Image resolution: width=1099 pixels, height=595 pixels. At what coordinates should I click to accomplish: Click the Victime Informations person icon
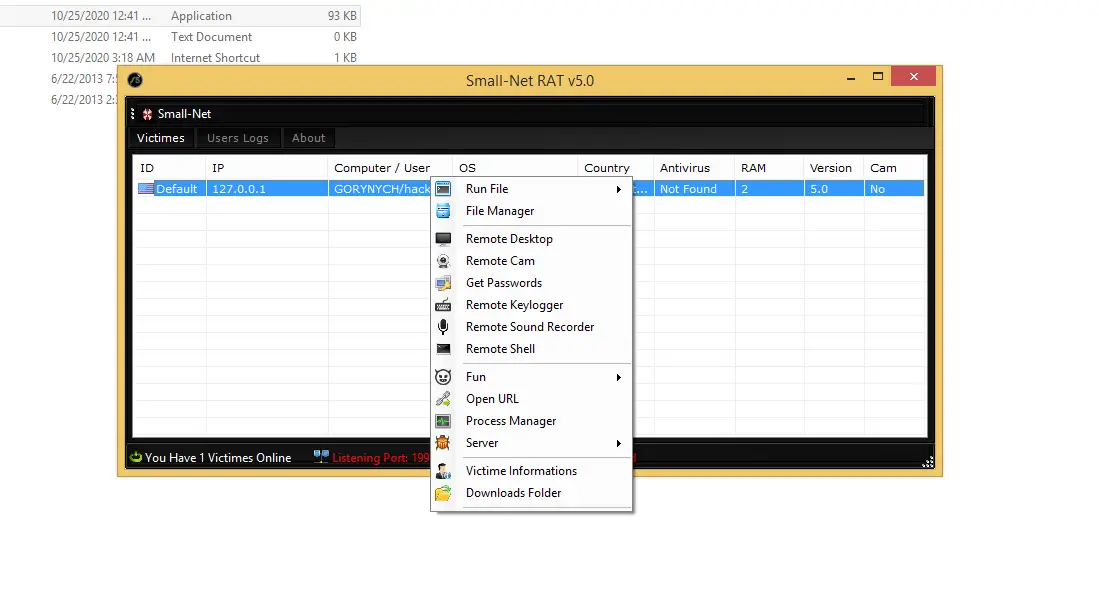pyautogui.click(x=443, y=470)
